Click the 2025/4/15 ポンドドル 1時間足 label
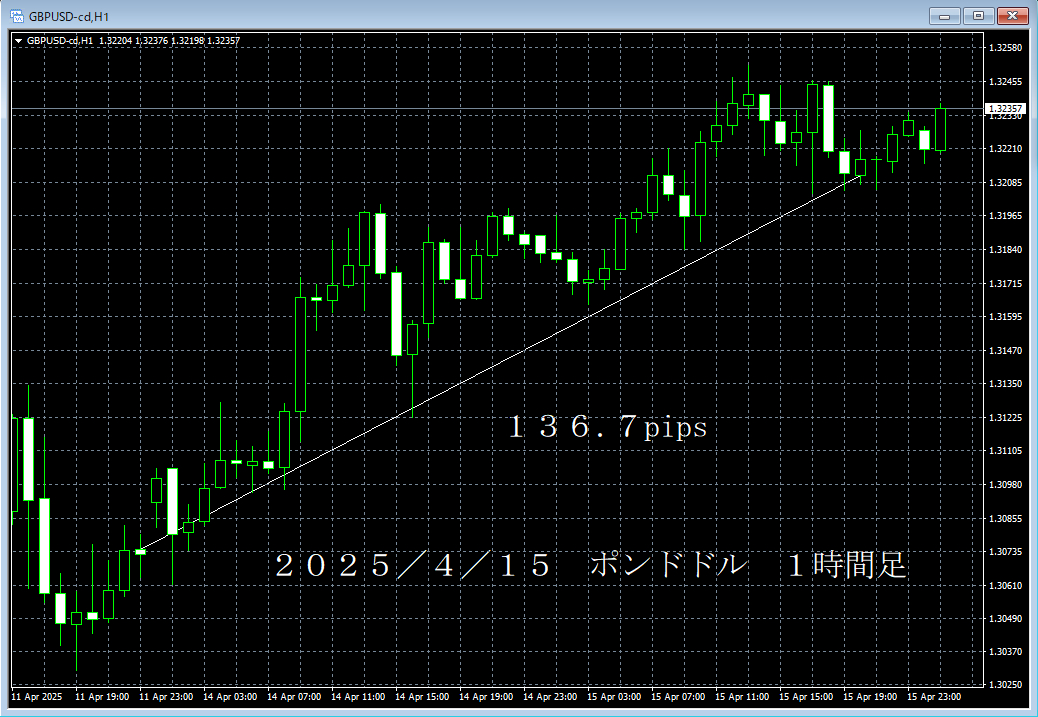1038x717 pixels. click(590, 565)
